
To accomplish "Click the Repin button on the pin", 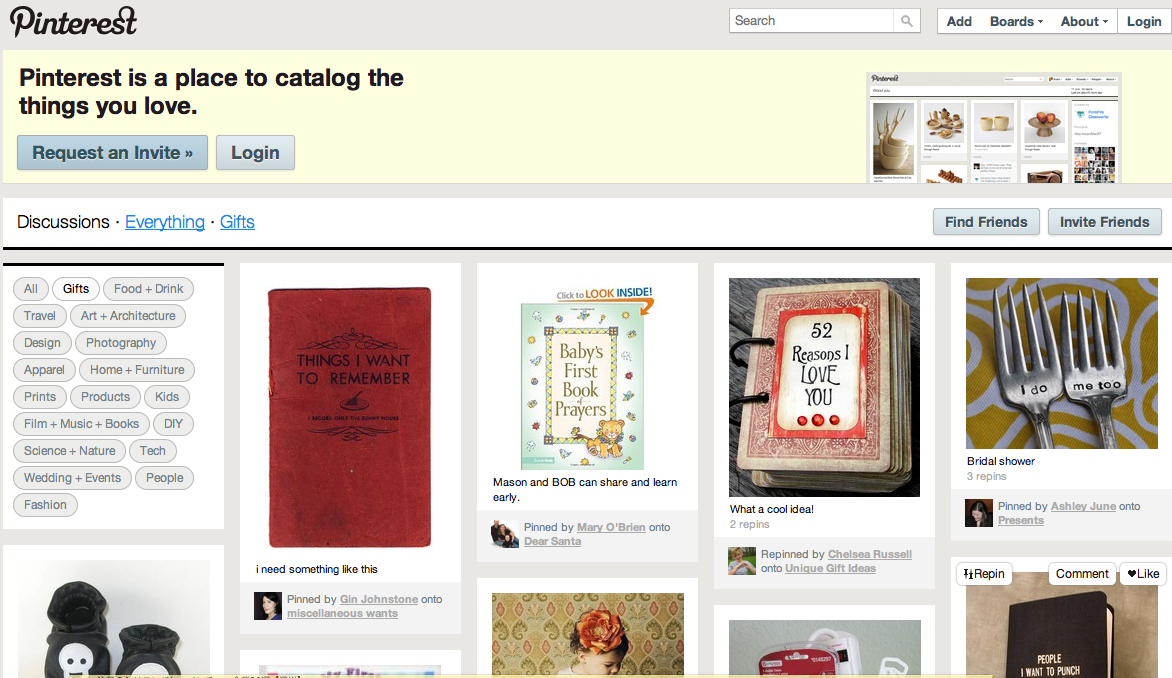I will (984, 573).
